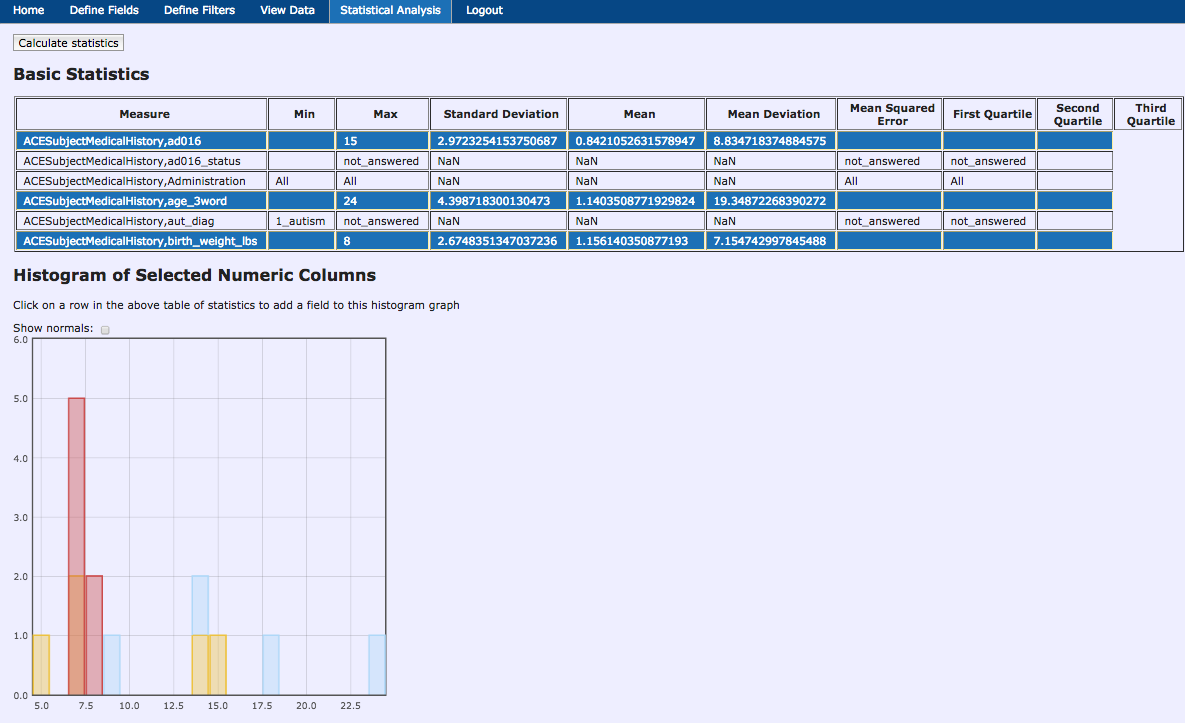The width and height of the screenshot is (1185, 723).
Task: Click Logout in the navigation bar
Action: [x=484, y=11]
